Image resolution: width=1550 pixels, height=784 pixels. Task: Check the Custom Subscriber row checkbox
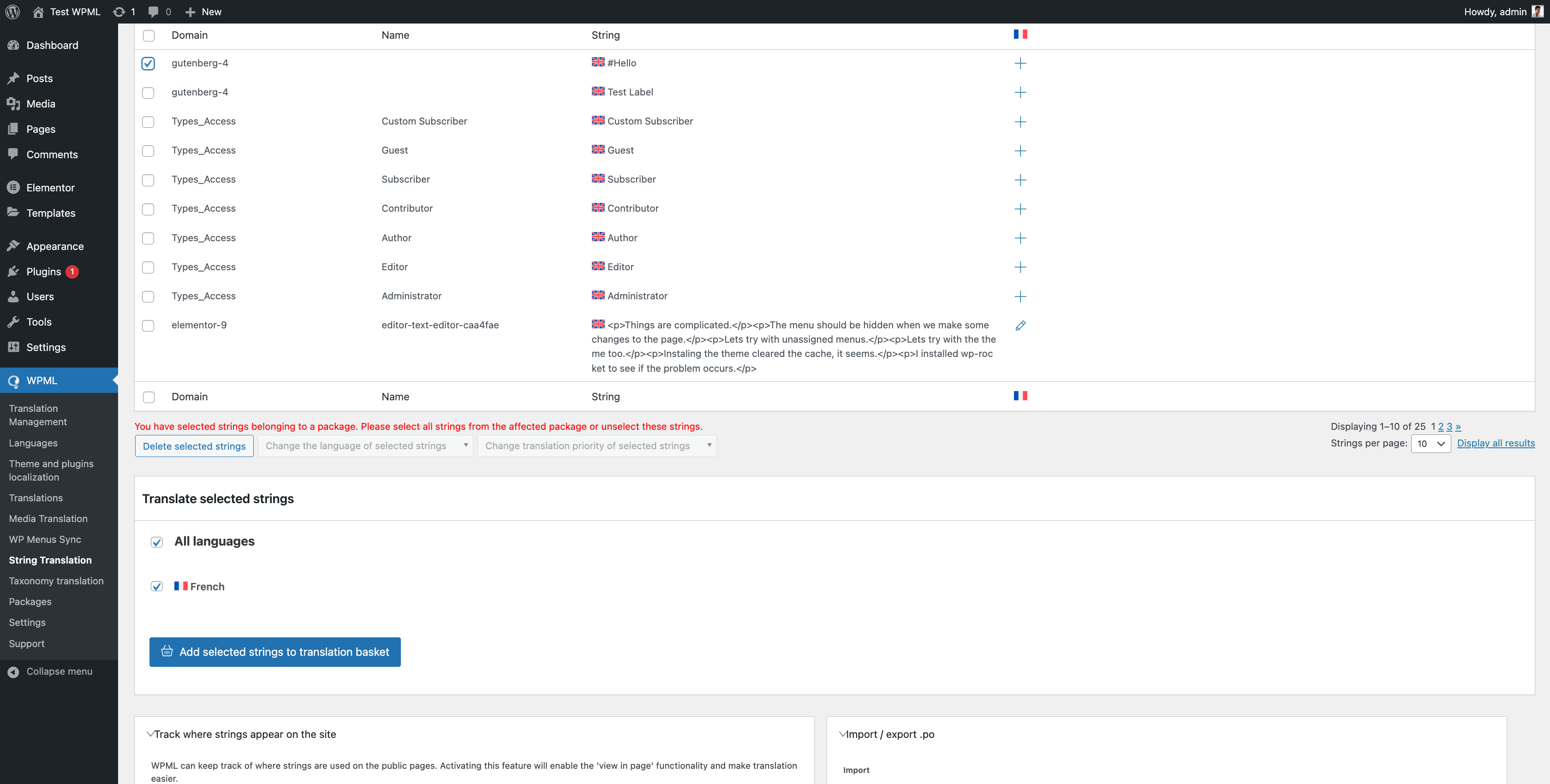[x=148, y=122]
